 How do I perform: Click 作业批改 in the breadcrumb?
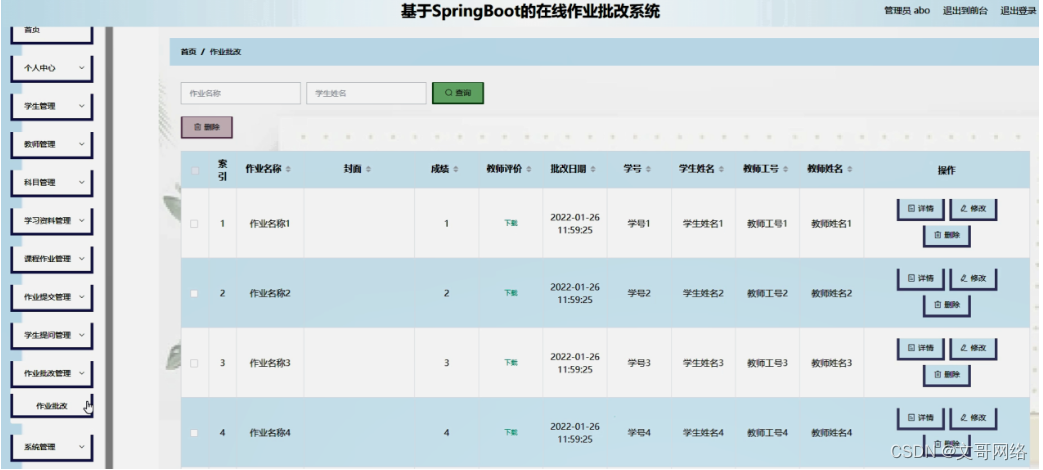click(225, 52)
